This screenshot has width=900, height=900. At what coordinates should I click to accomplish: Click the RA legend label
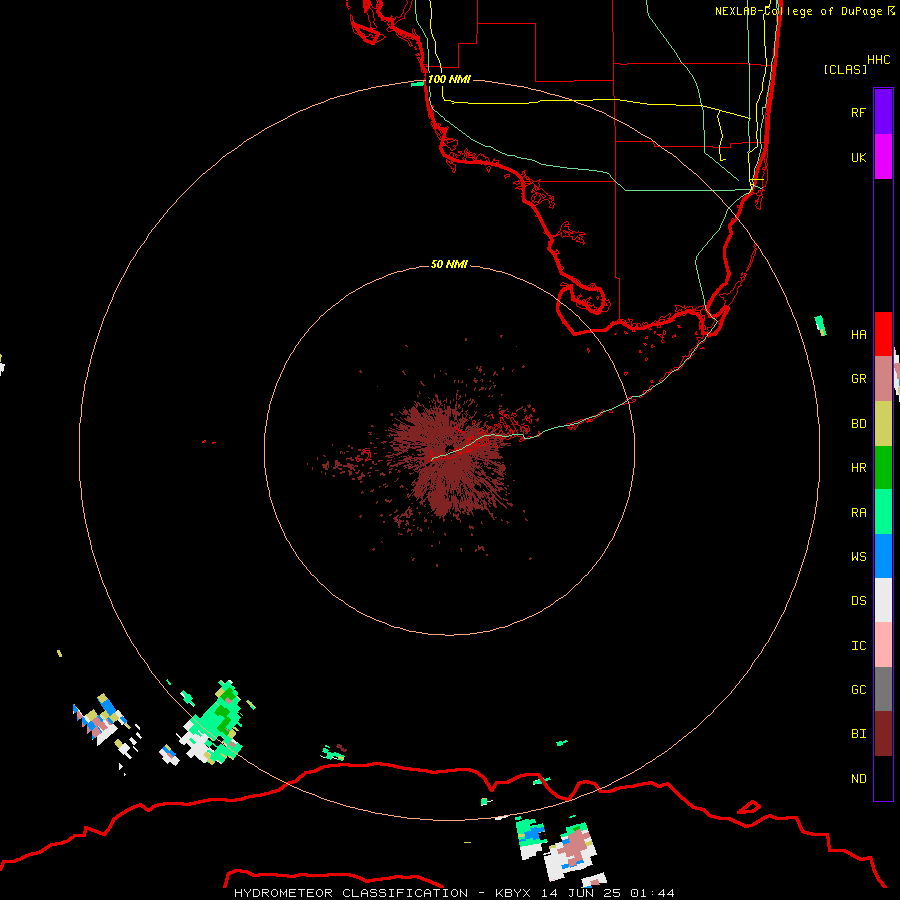(858, 513)
